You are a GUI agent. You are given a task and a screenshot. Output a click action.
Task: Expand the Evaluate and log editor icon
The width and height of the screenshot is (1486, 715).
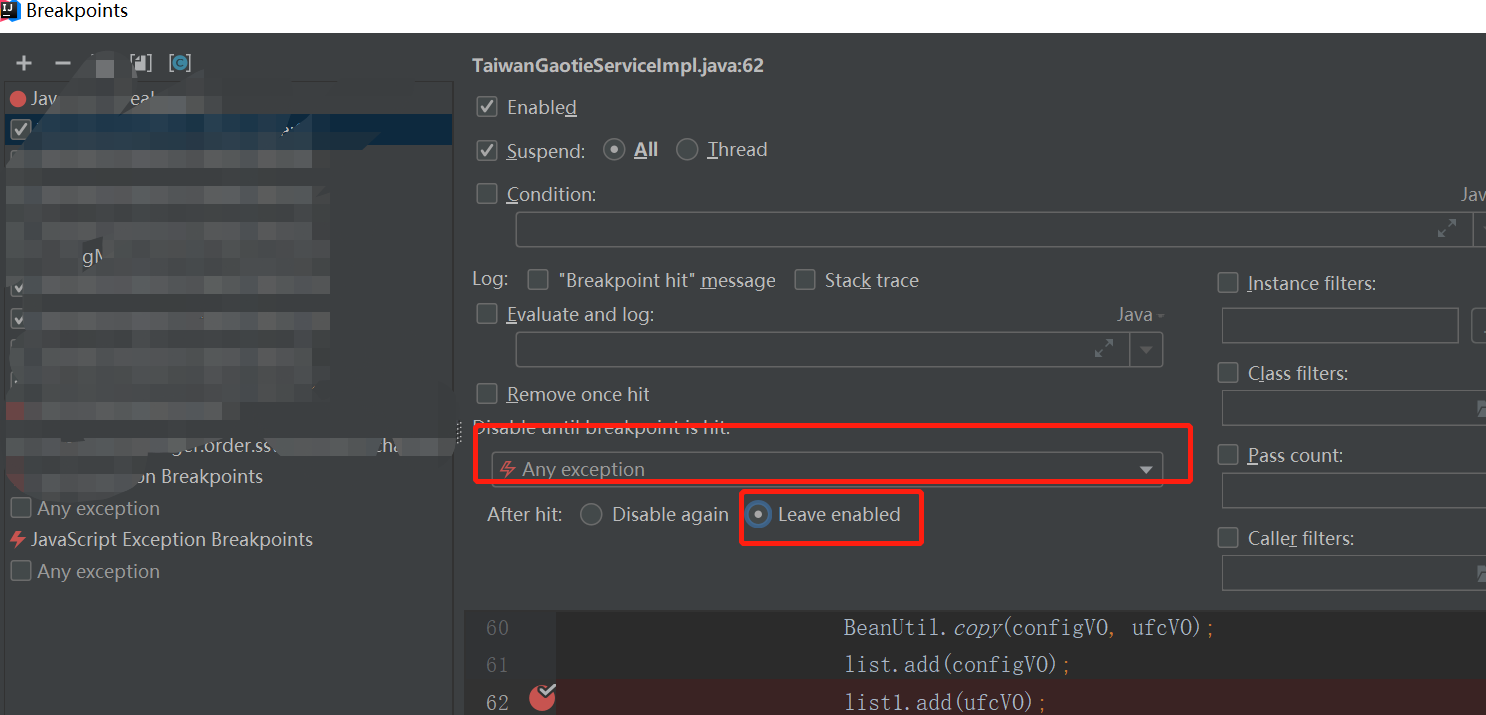pos(1104,349)
